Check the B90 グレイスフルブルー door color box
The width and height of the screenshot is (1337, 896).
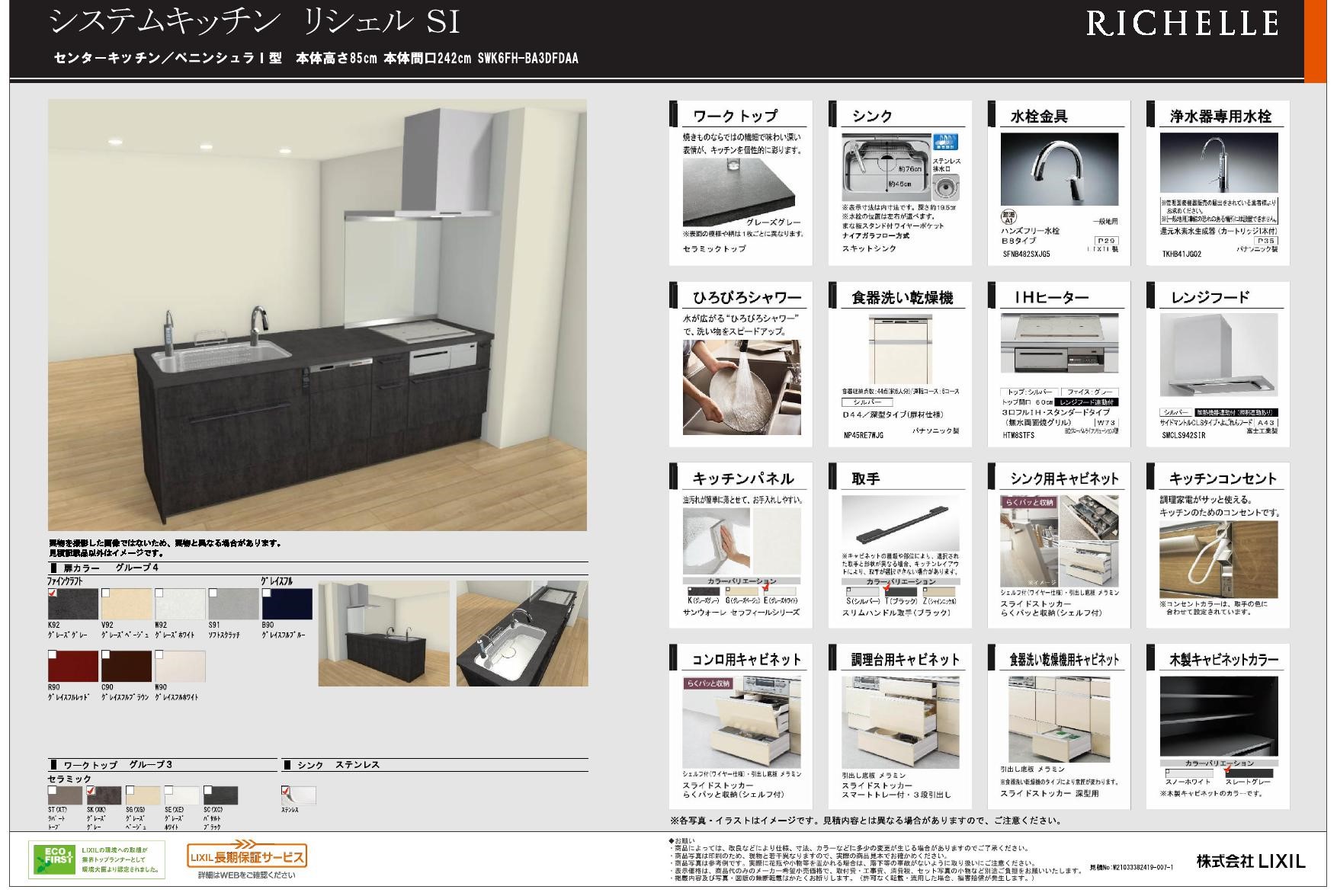pos(267,593)
